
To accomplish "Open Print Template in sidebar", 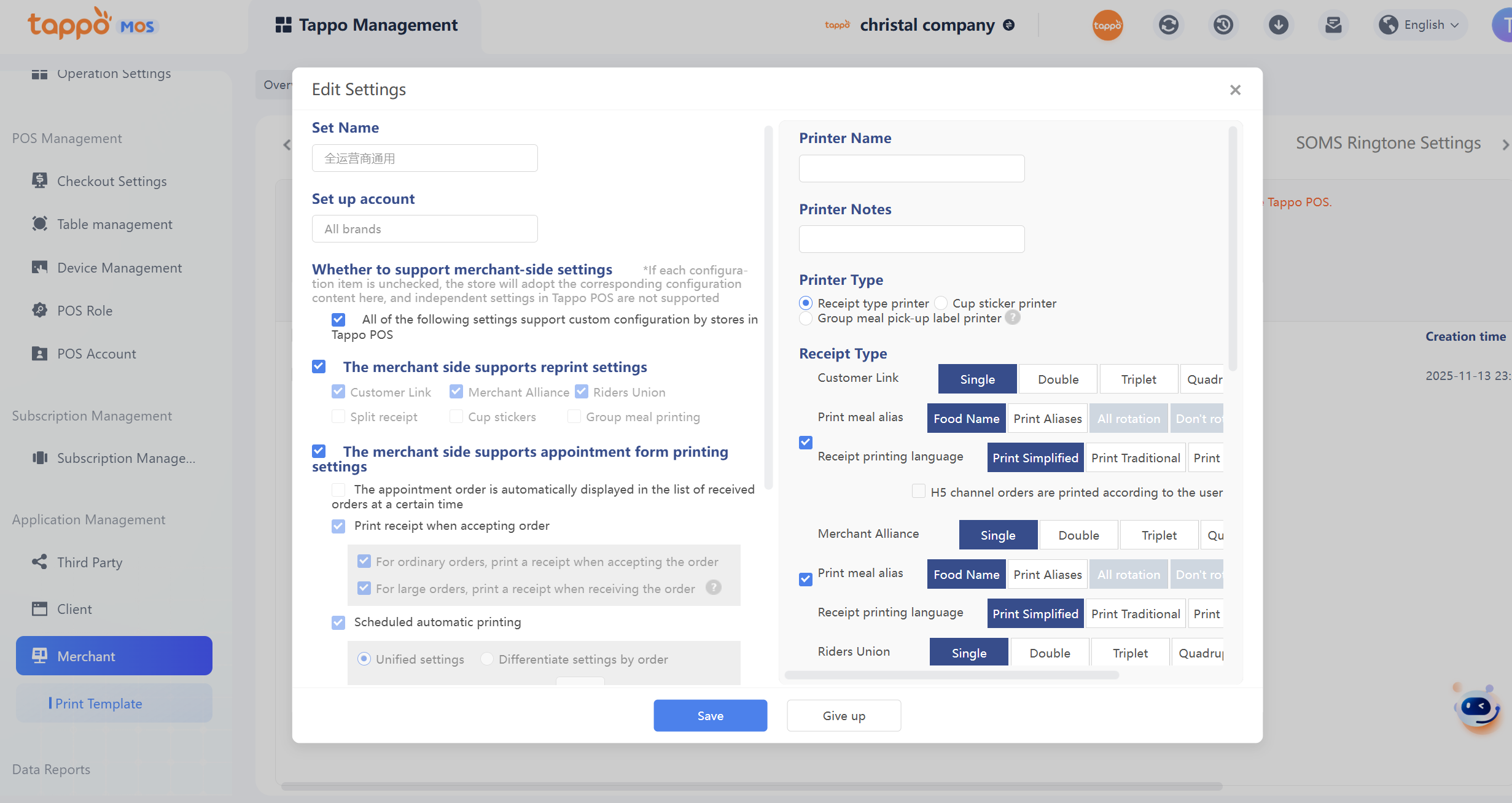I will [x=98, y=704].
